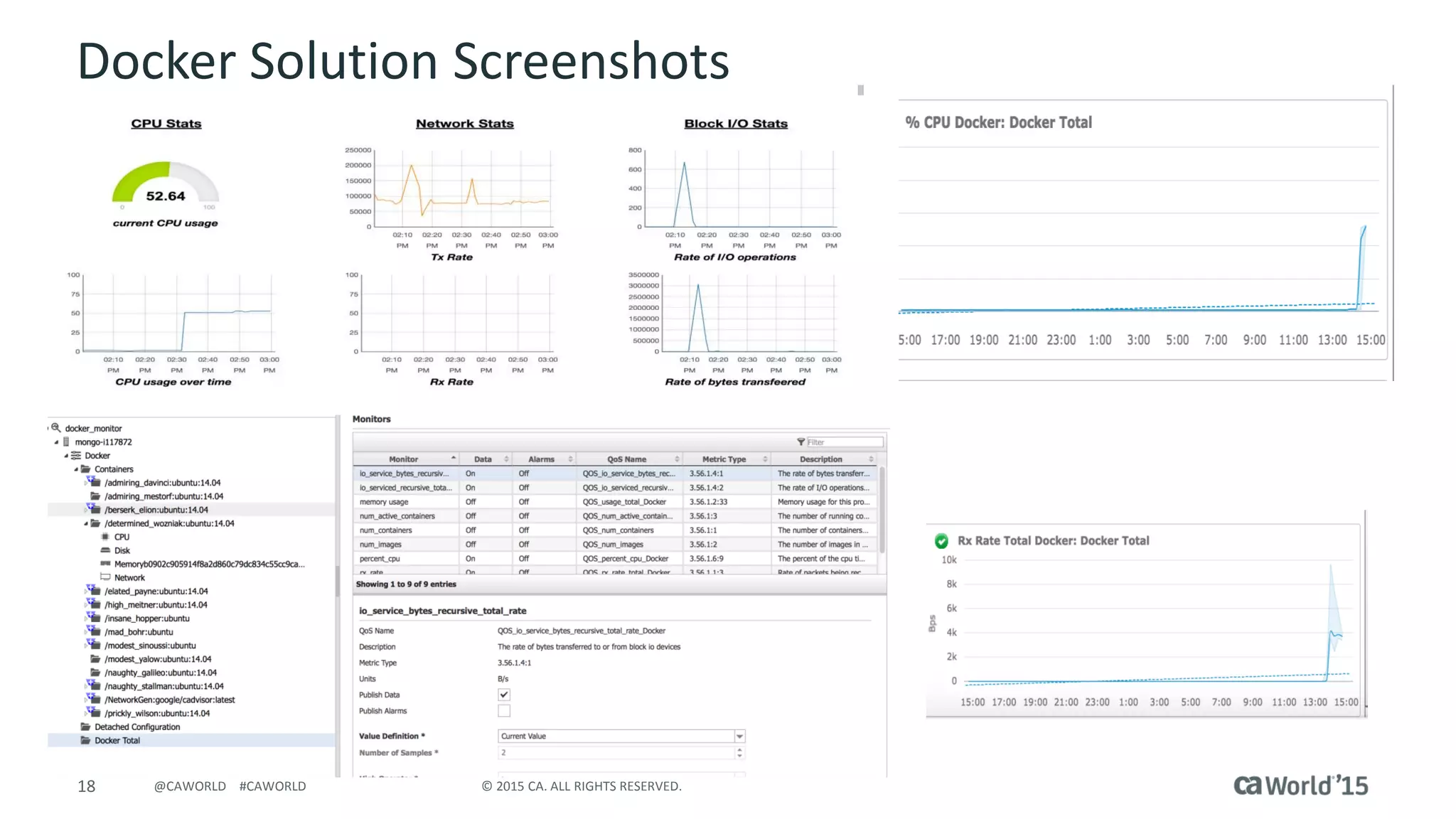1456x819 pixels.
Task: Click the determined_wozniak folder icon
Action: click(95, 523)
